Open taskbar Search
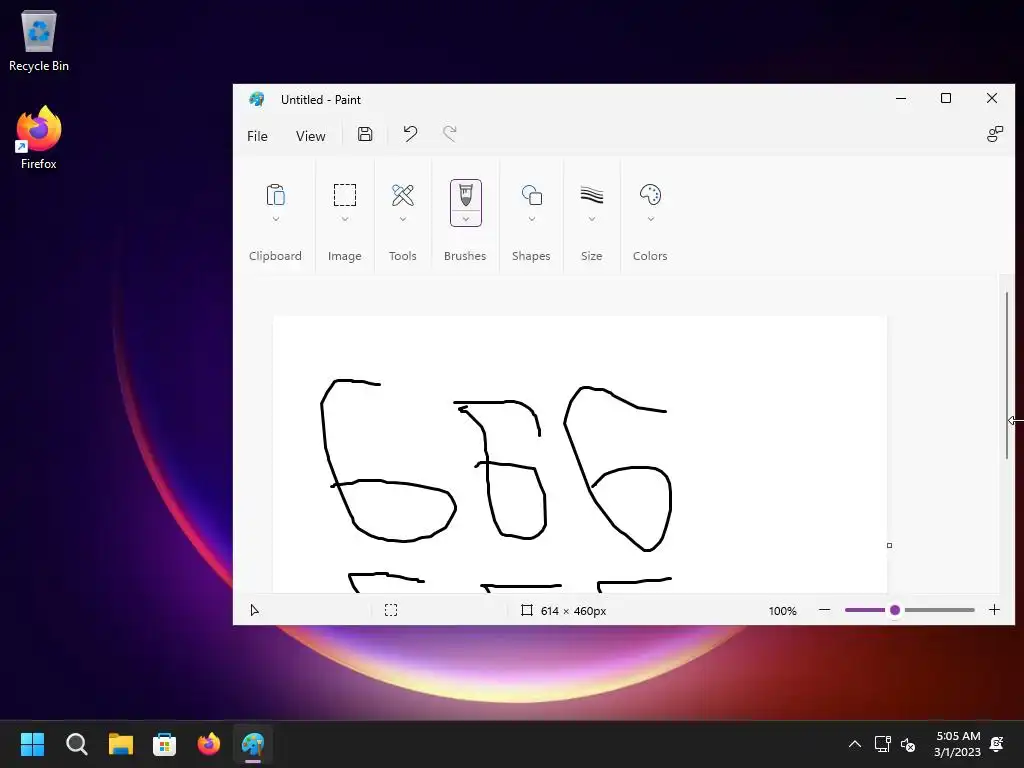1024x768 pixels. point(76,744)
